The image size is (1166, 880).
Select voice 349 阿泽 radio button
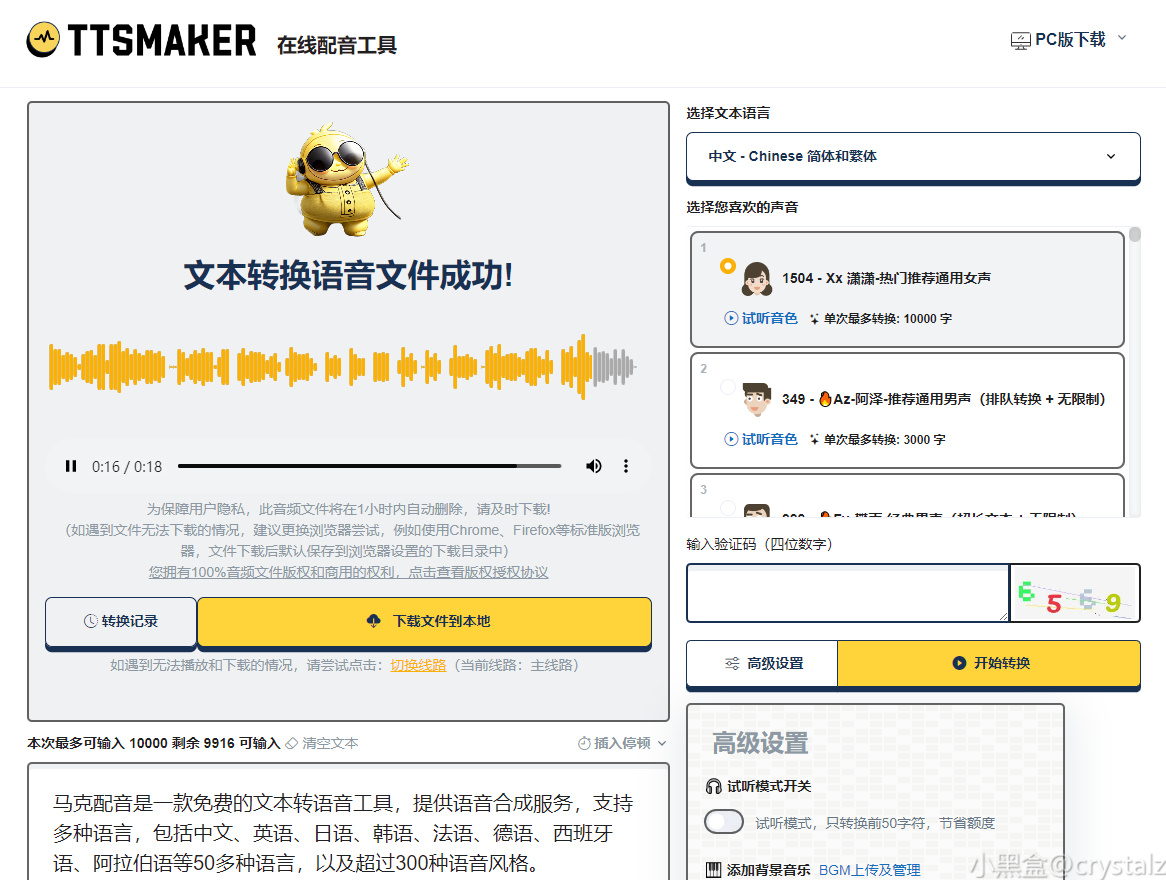pos(728,387)
